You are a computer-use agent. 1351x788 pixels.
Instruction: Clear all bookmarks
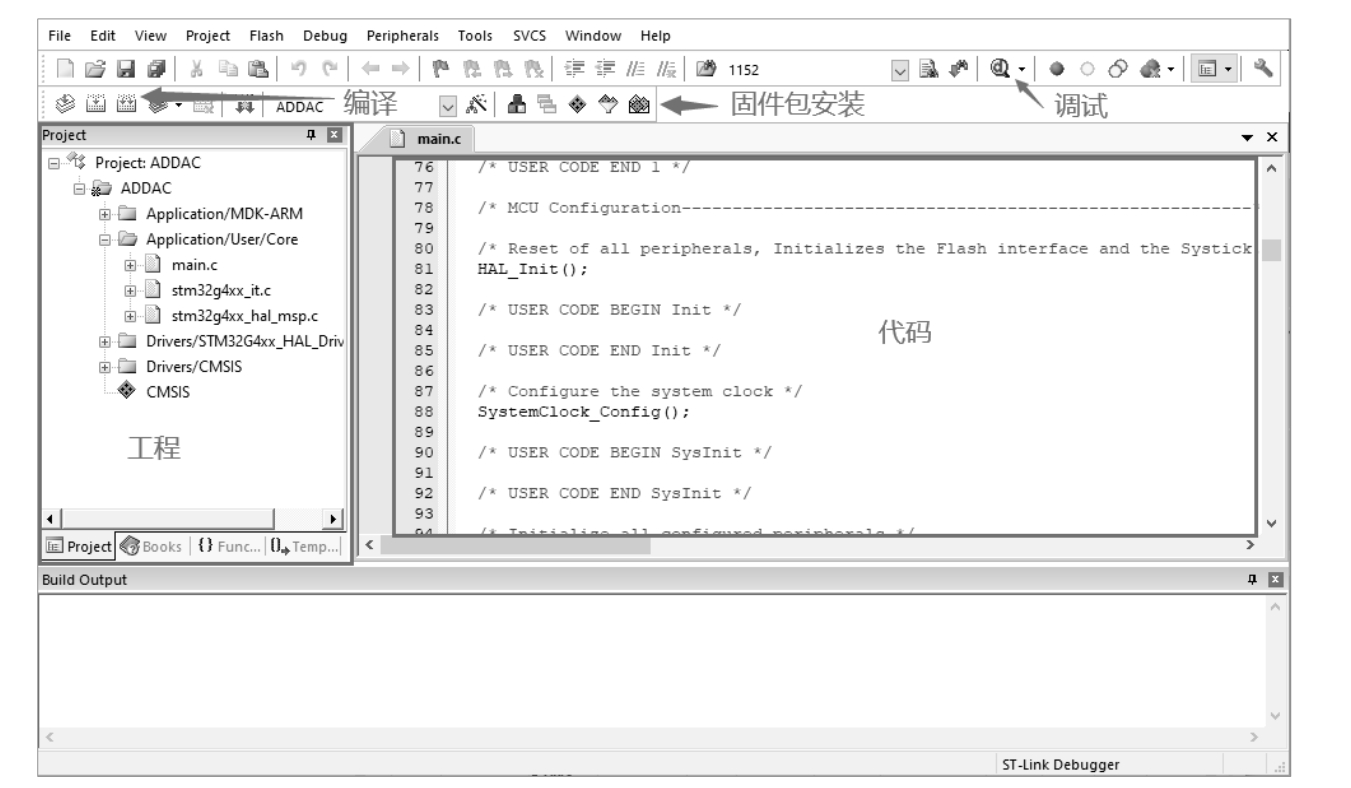[x=532, y=69]
